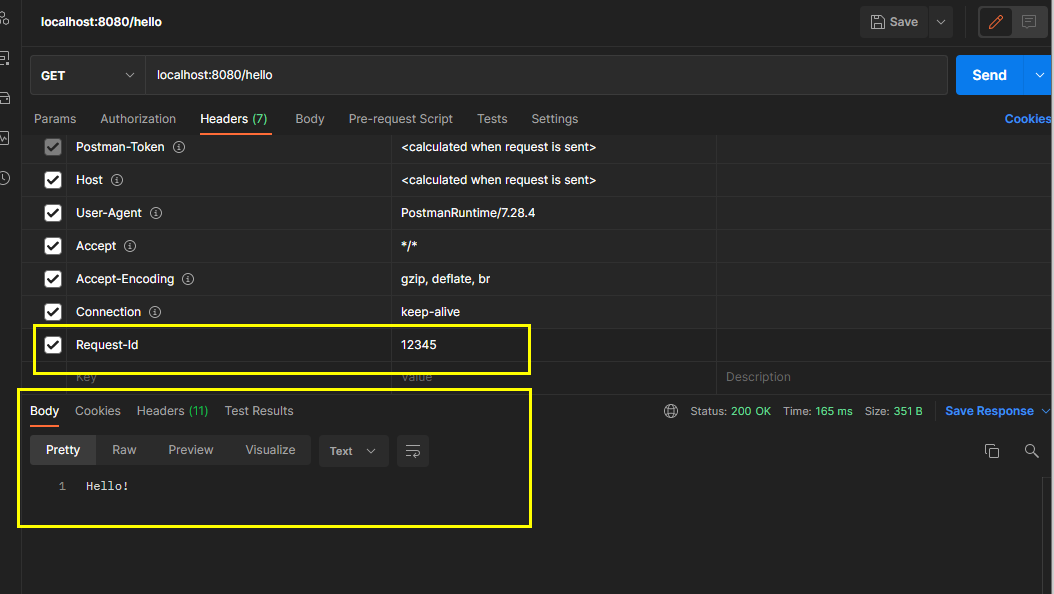Open the response search icon
Viewport: 1054px width, 594px height.
[x=1031, y=451]
